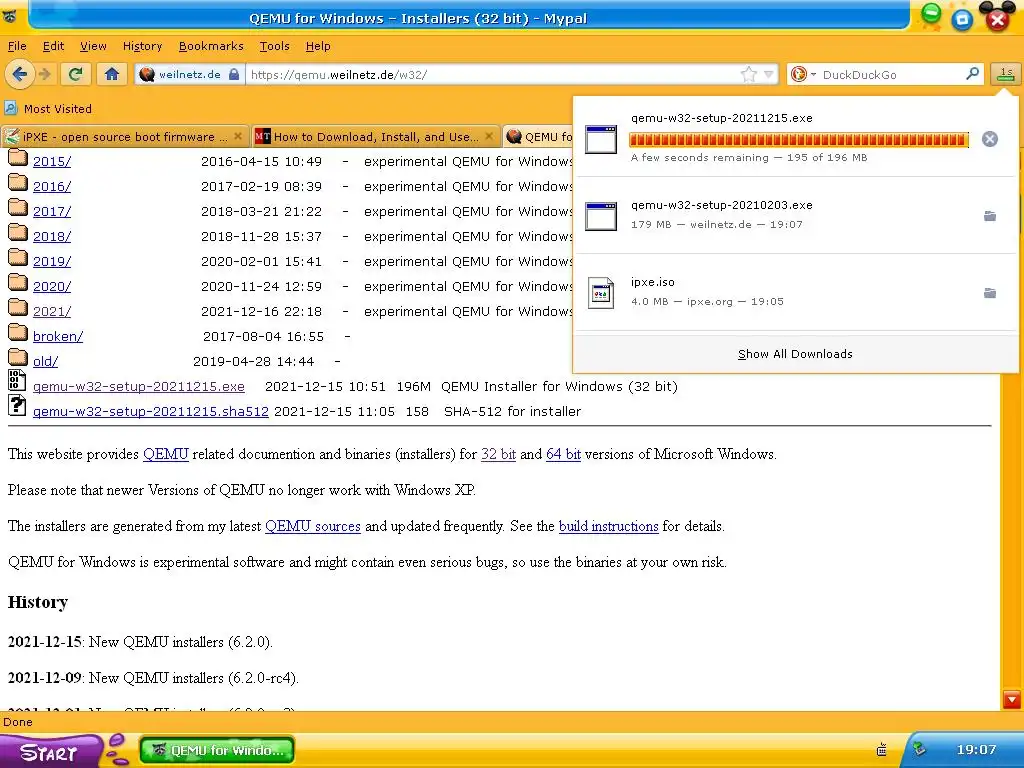
Task: Toggle the Downloads toolbar button
Action: [1005, 74]
